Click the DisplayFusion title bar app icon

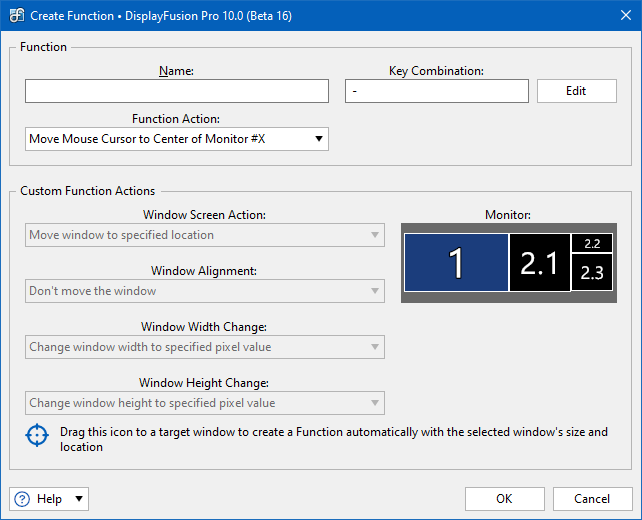17,16
